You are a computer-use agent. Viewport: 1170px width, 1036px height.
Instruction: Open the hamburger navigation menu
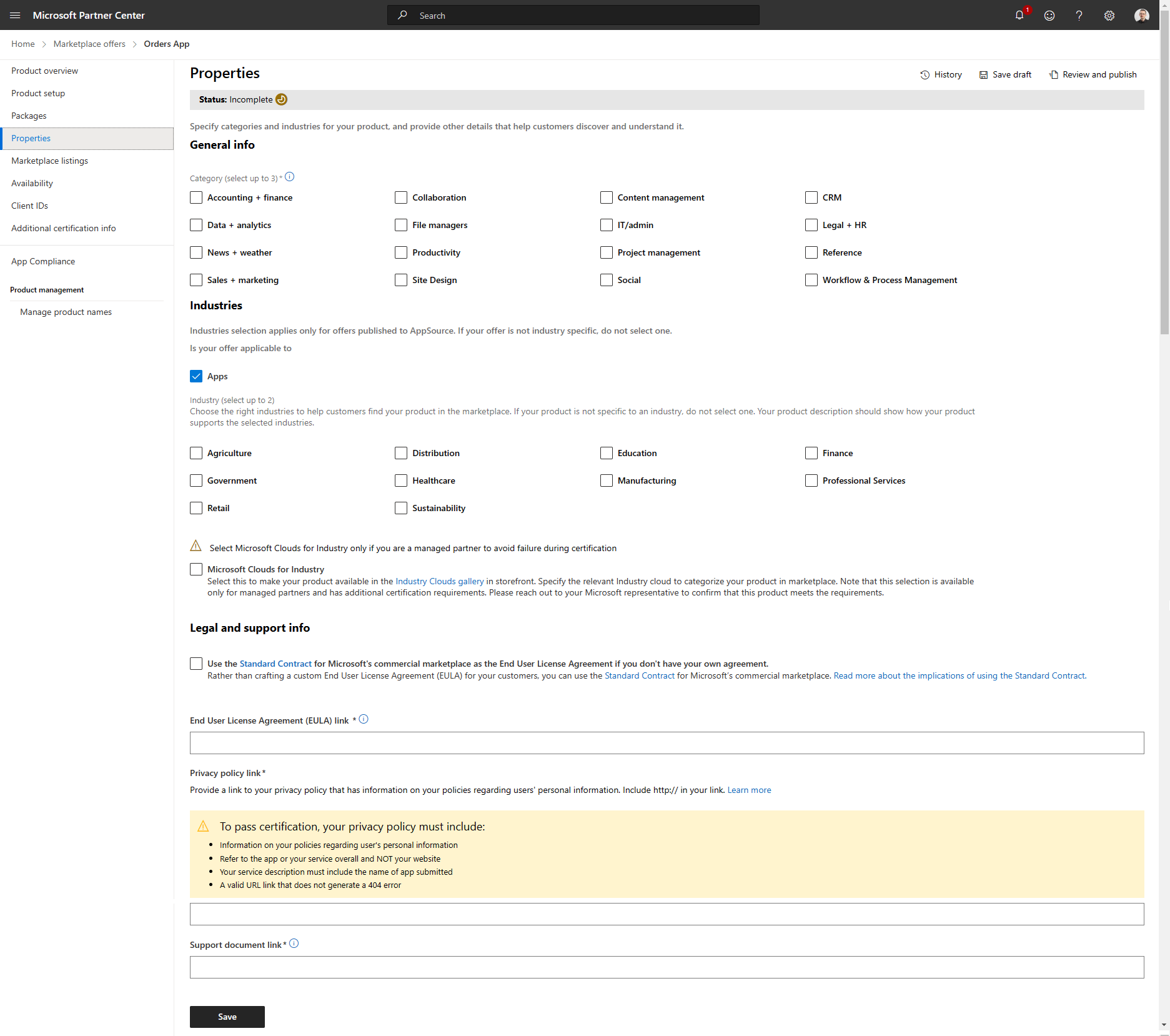[15, 15]
